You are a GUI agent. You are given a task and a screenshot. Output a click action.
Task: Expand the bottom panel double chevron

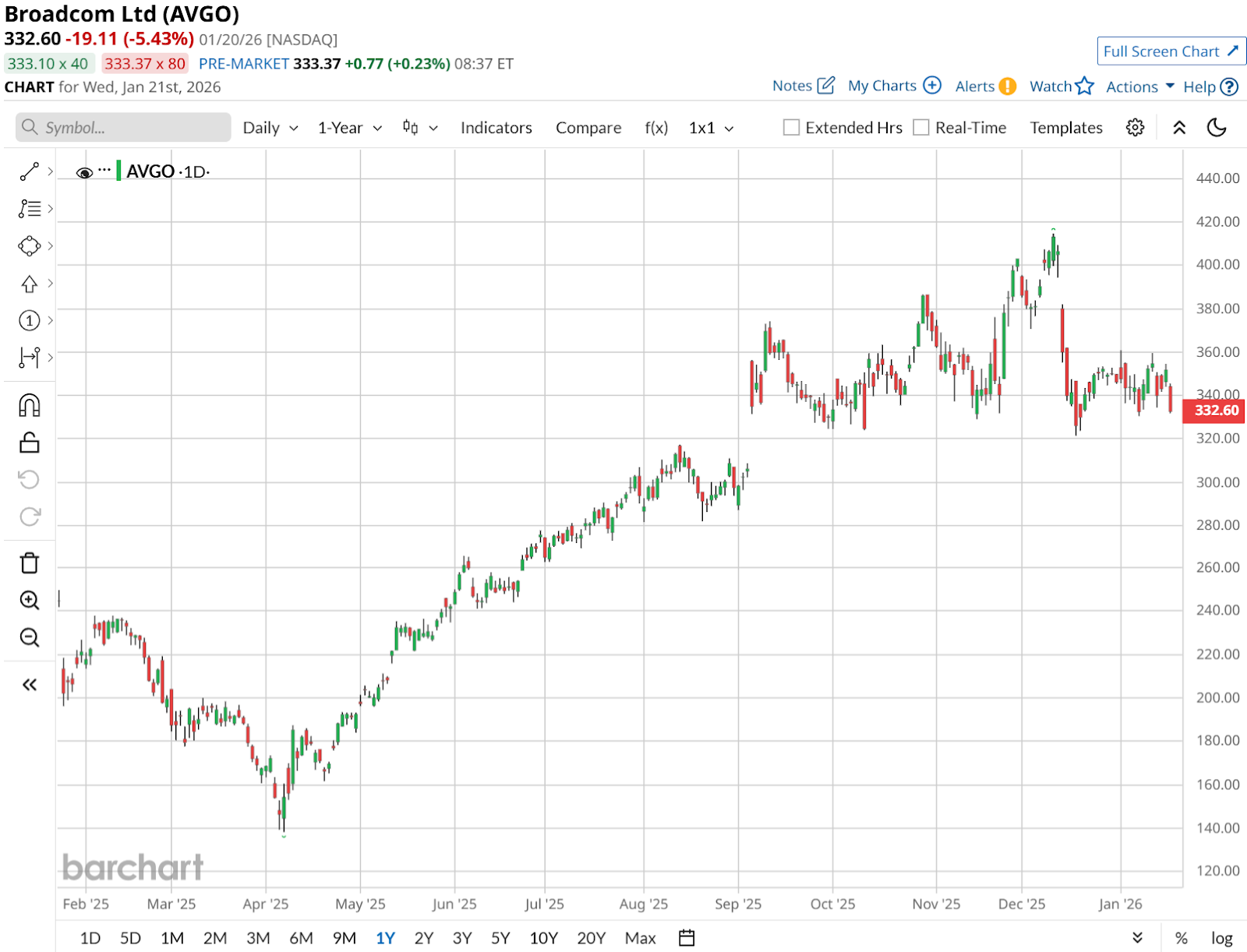click(x=1137, y=938)
